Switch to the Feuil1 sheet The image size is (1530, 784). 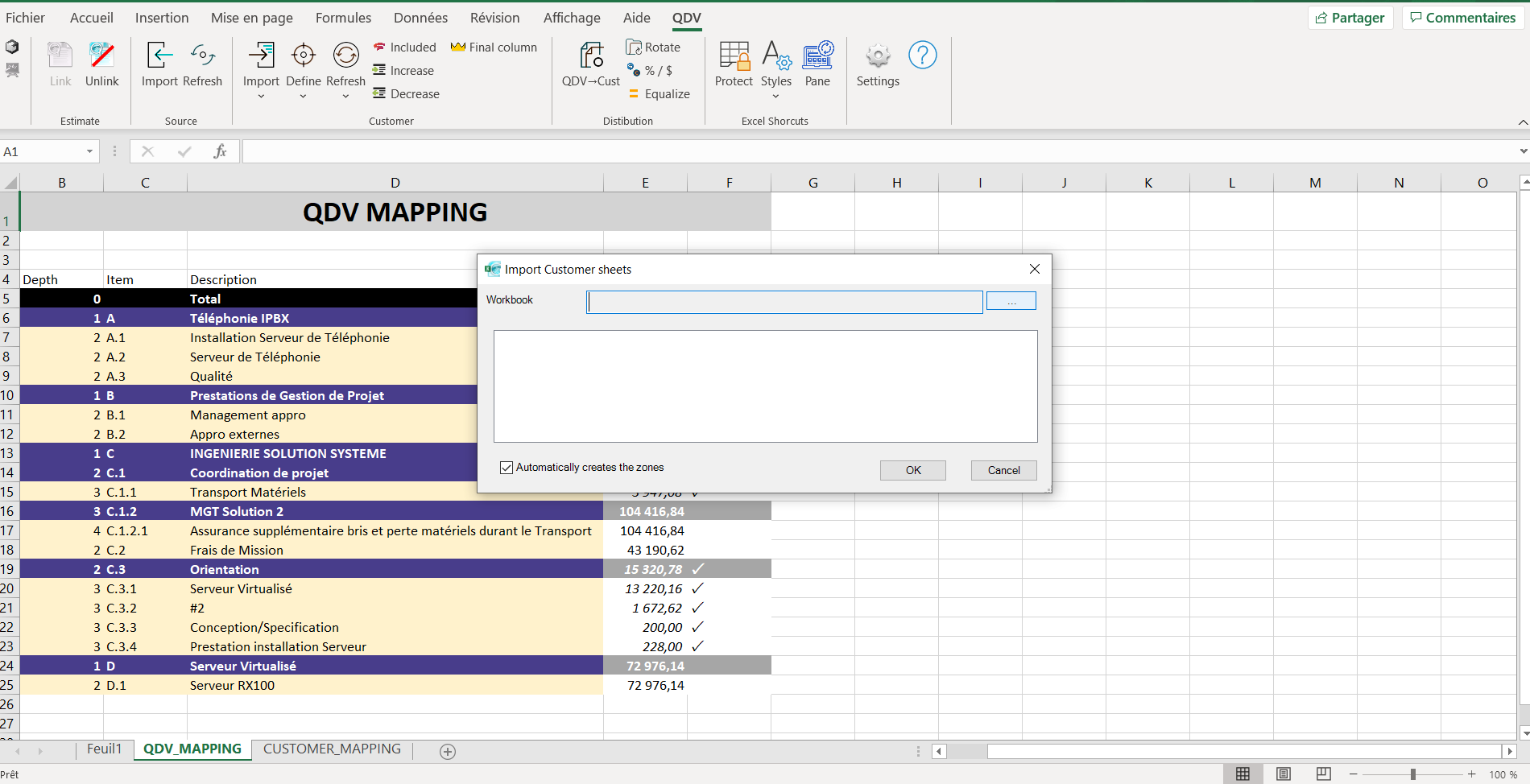pyautogui.click(x=105, y=749)
